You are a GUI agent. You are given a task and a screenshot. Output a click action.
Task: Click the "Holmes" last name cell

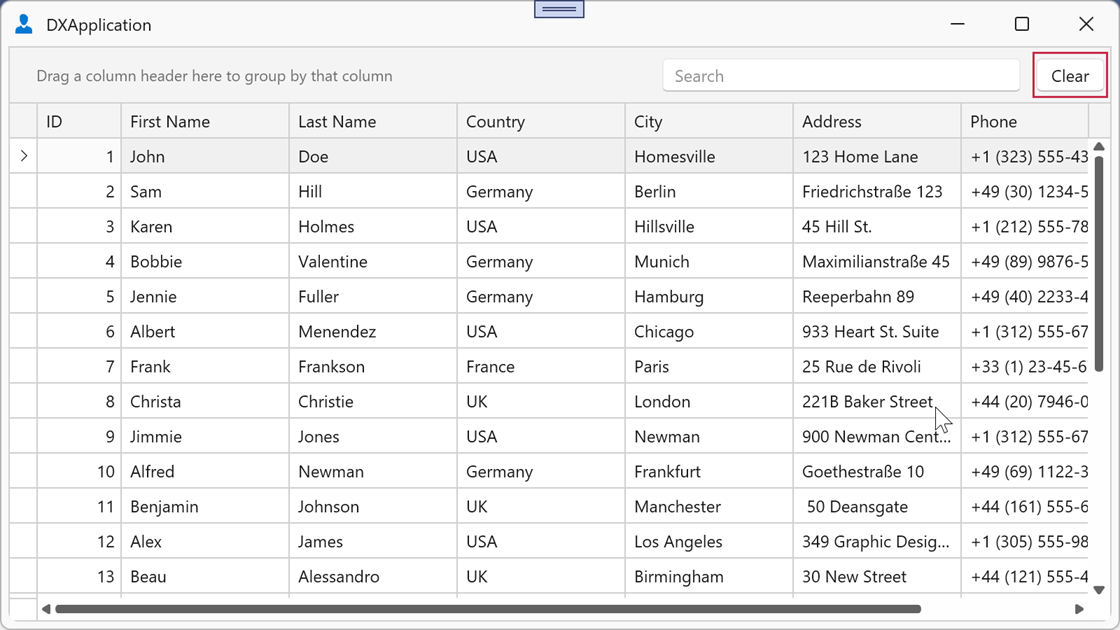pyautogui.click(x=373, y=226)
